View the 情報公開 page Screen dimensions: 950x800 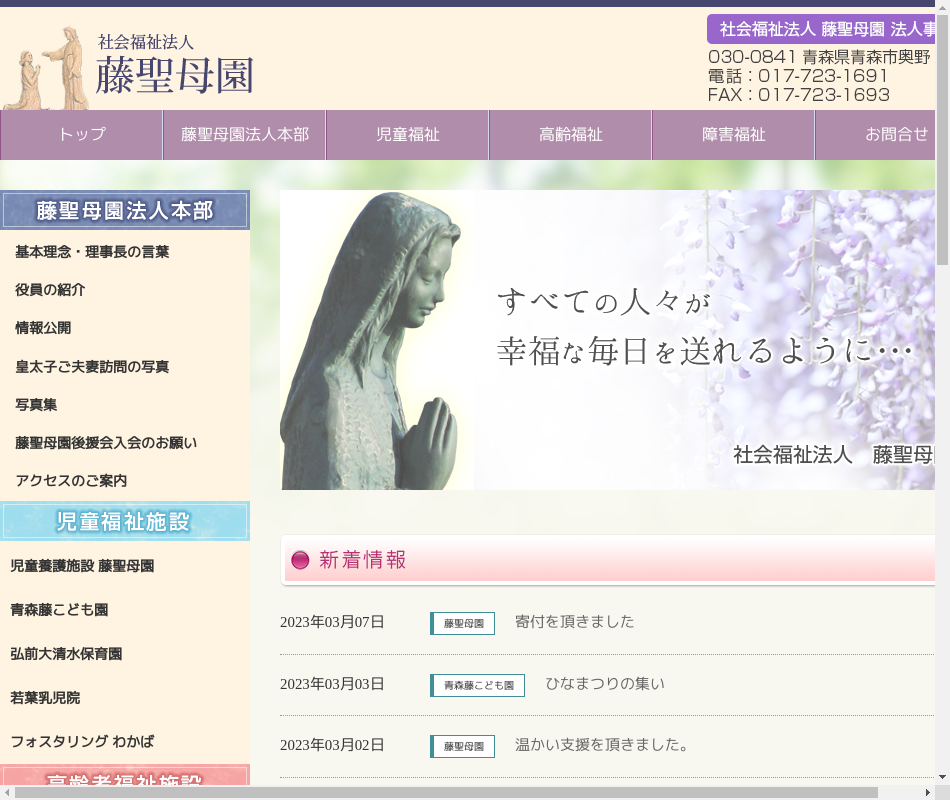[43, 328]
